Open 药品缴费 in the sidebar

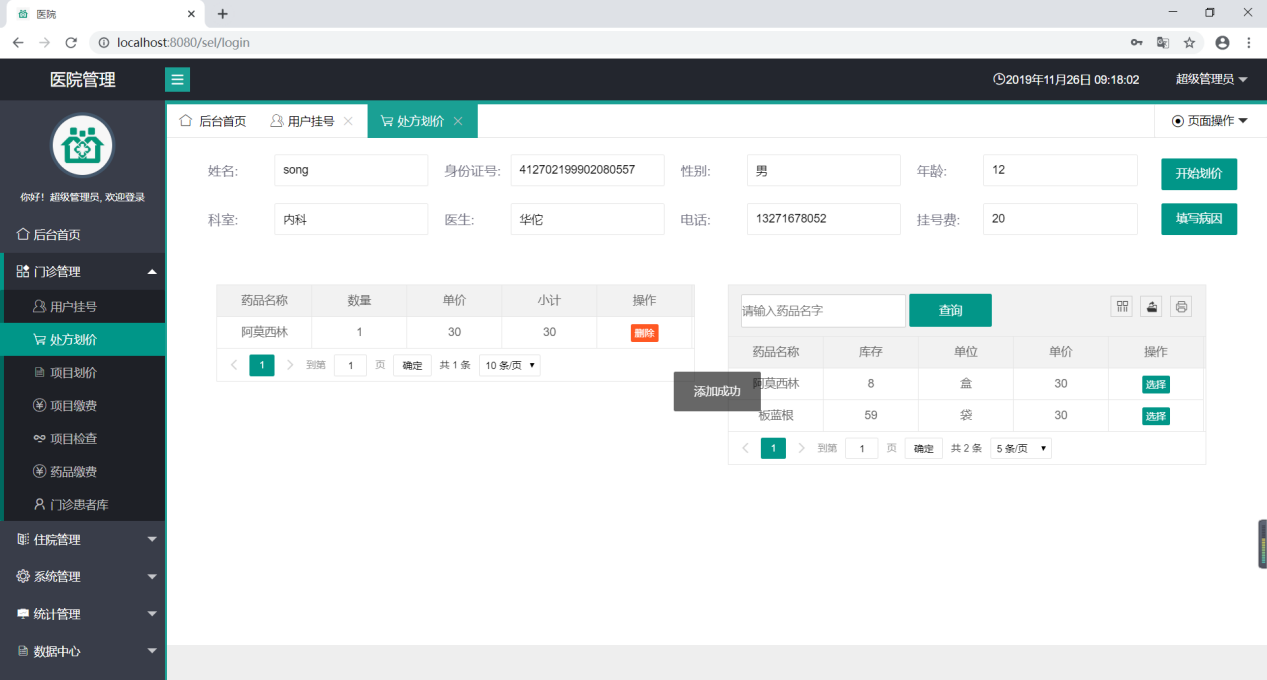pos(82,471)
